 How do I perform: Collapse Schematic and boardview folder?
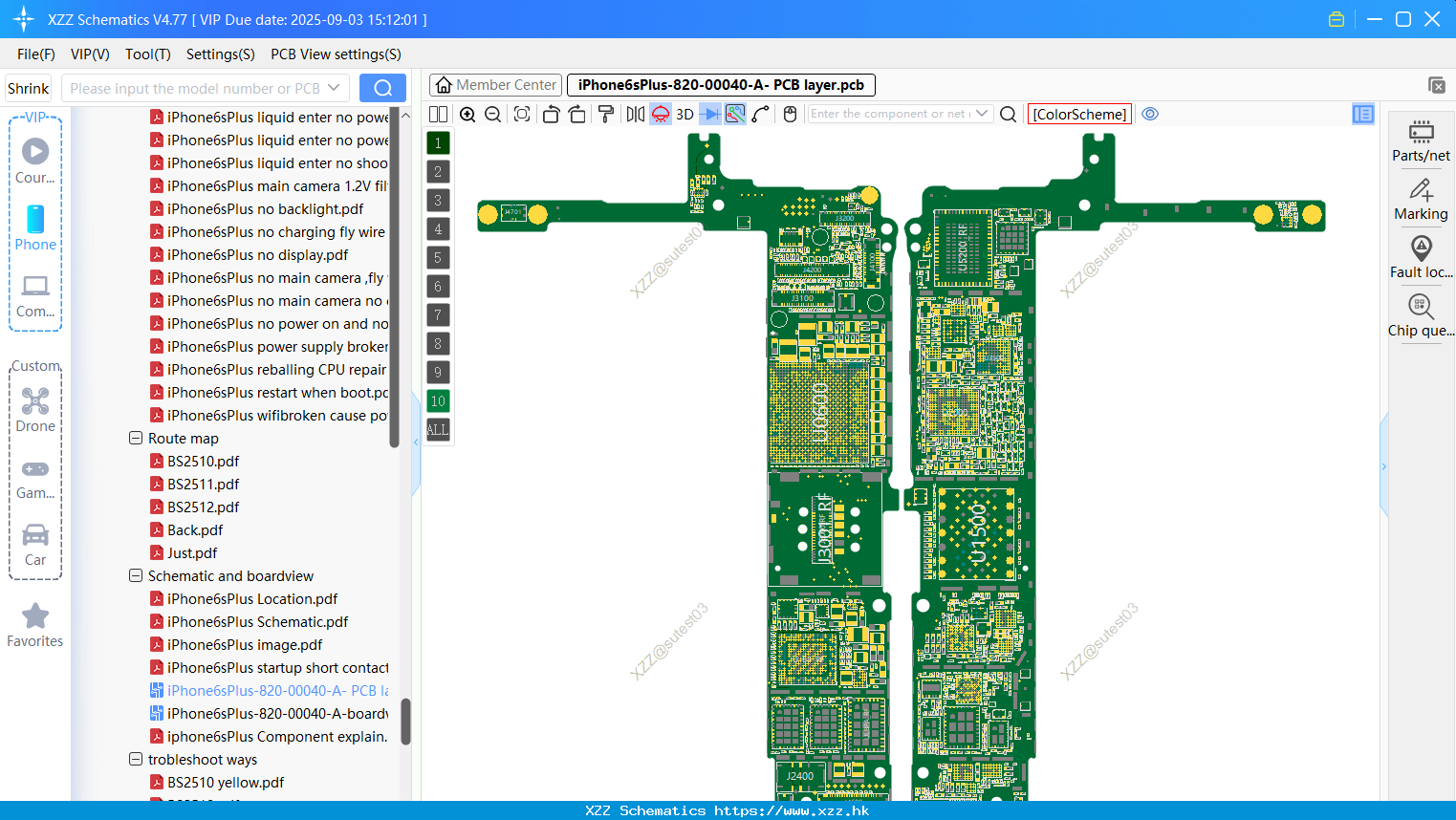pos(136,576)
